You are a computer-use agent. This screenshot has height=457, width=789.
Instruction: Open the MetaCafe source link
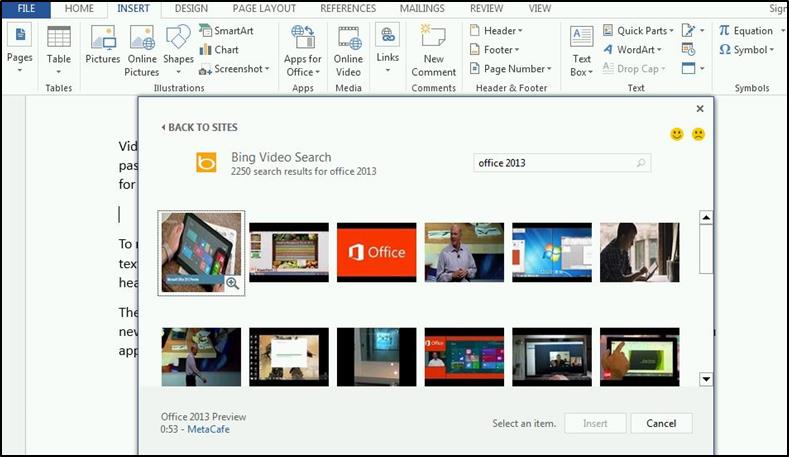pos(208,429)
